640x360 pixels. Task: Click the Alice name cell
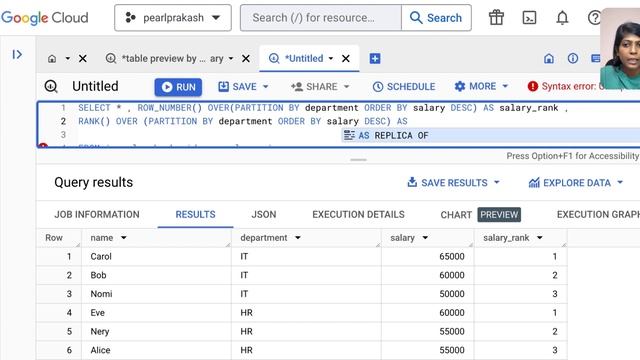156,350
